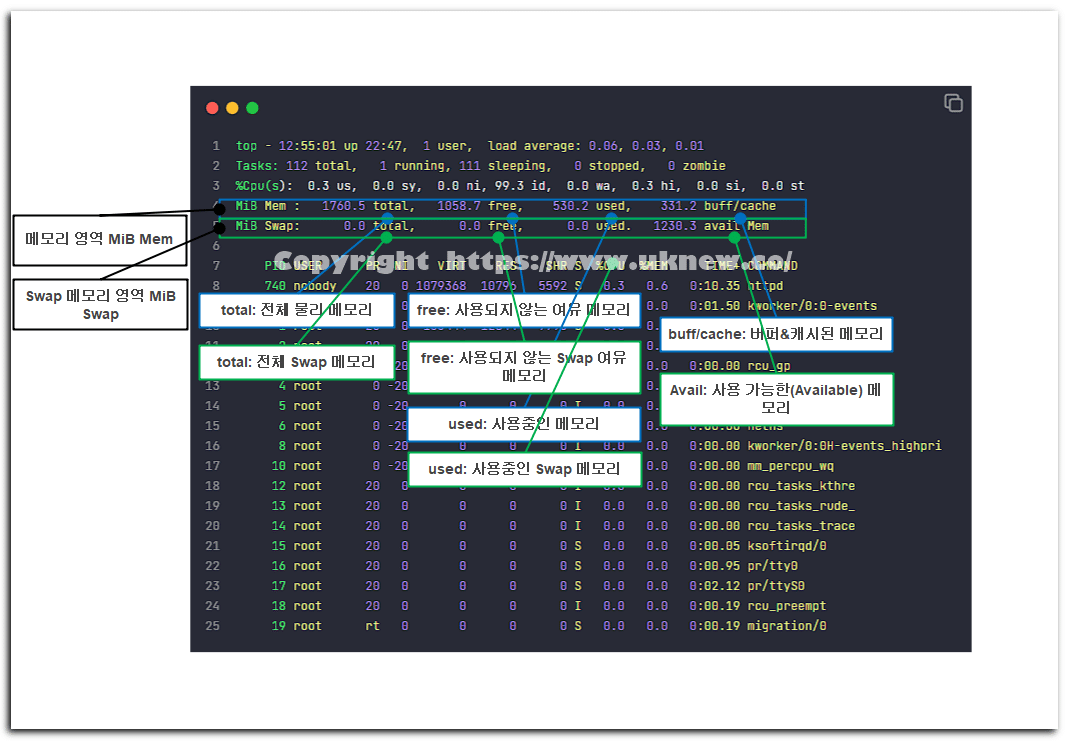Select the '1079368' VIRT value

[441, 286]
